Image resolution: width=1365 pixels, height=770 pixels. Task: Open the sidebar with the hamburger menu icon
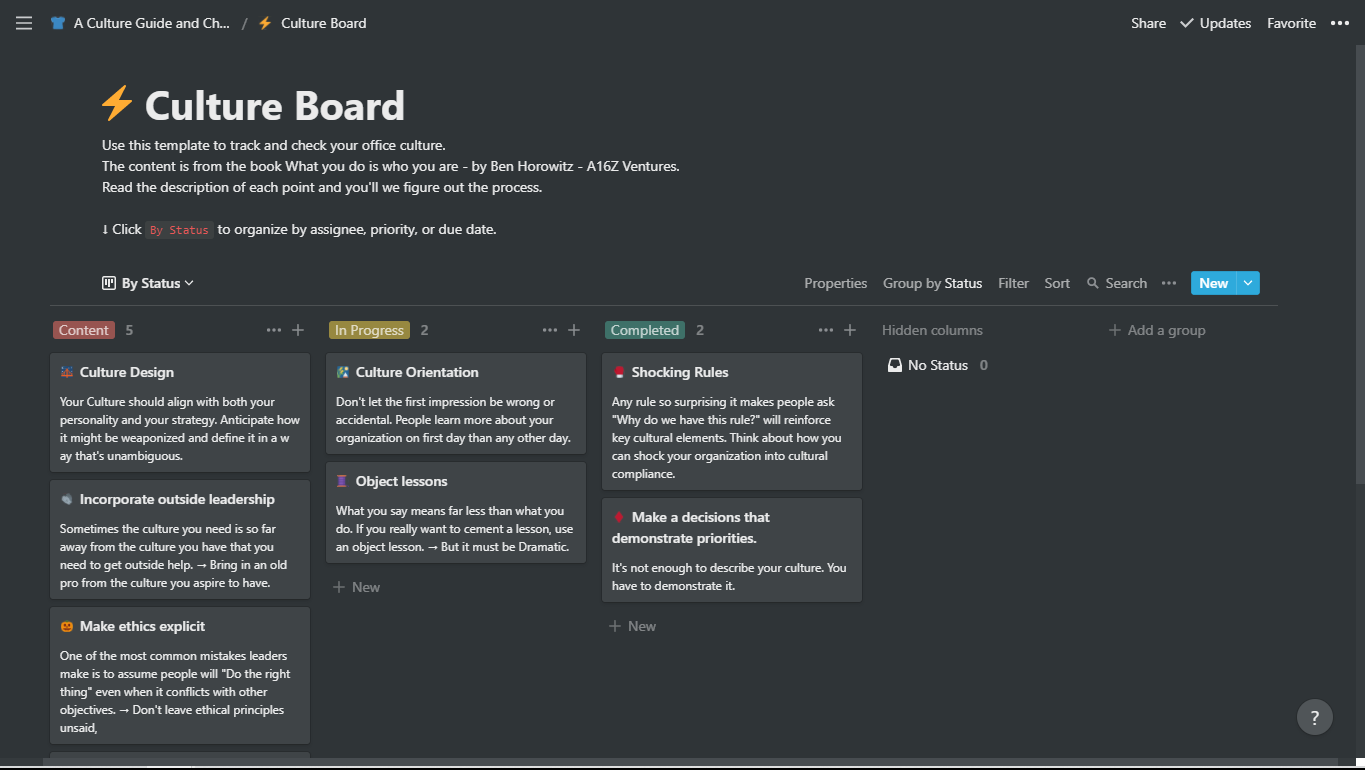[23, 23]
